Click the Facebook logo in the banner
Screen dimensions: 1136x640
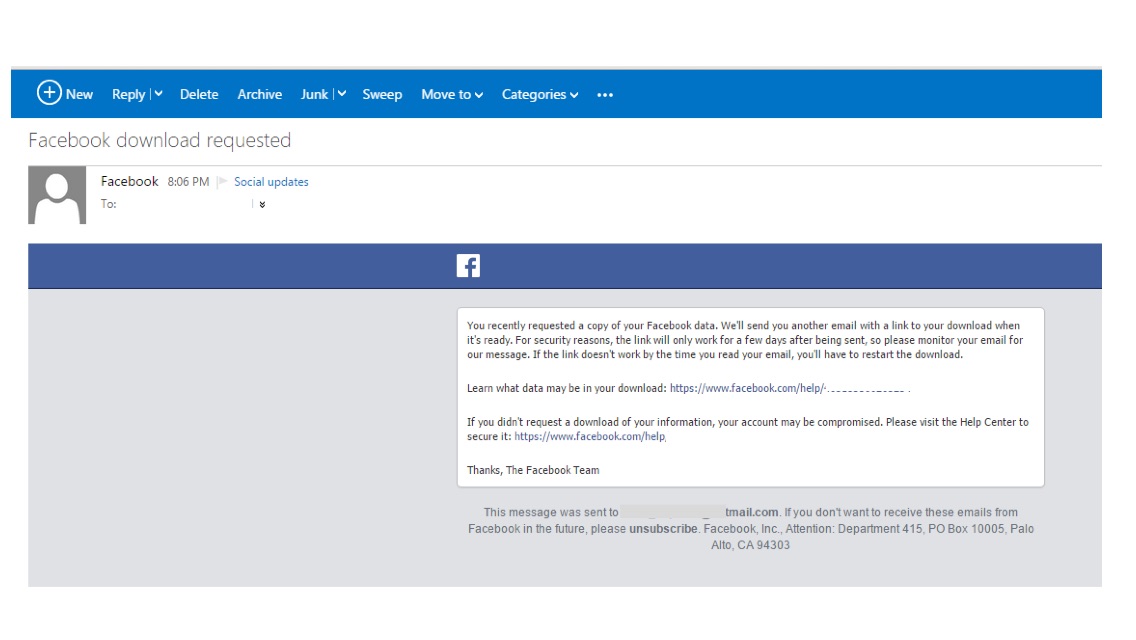pyautogui.click(x=468, y=266)
